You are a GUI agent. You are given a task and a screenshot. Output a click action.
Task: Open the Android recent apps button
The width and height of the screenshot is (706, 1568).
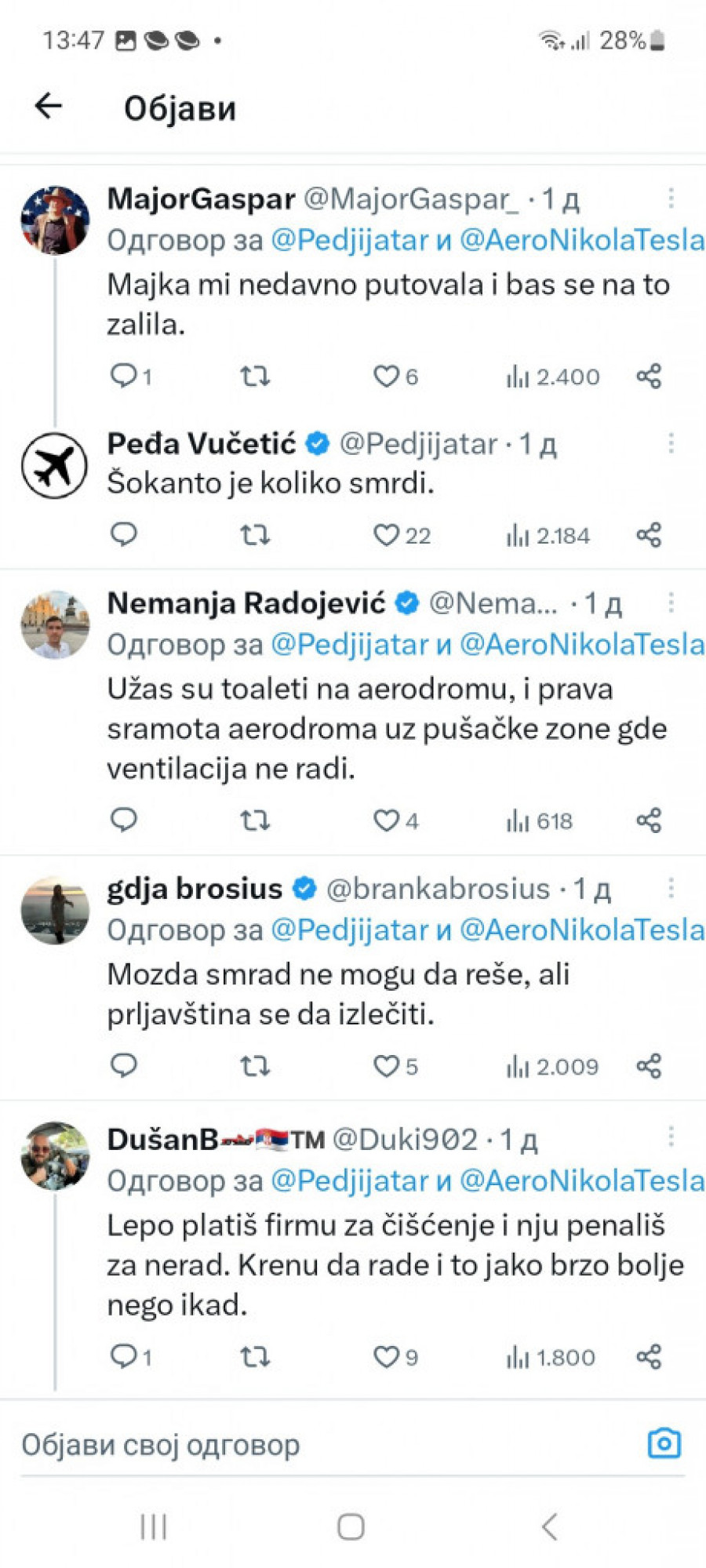pos(154,1526)
